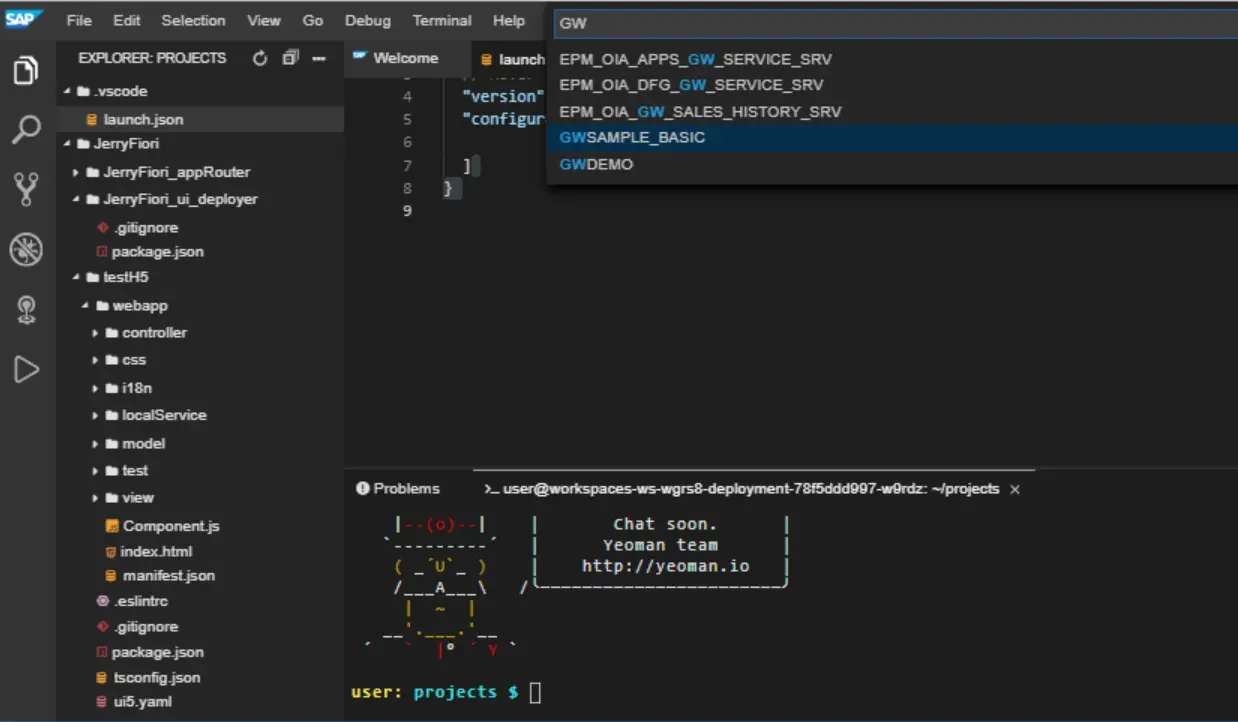The width and height of the screenshot is (1238, 722).
Task: Open the explorer more actions ellipsis
Action: (319, 58)
